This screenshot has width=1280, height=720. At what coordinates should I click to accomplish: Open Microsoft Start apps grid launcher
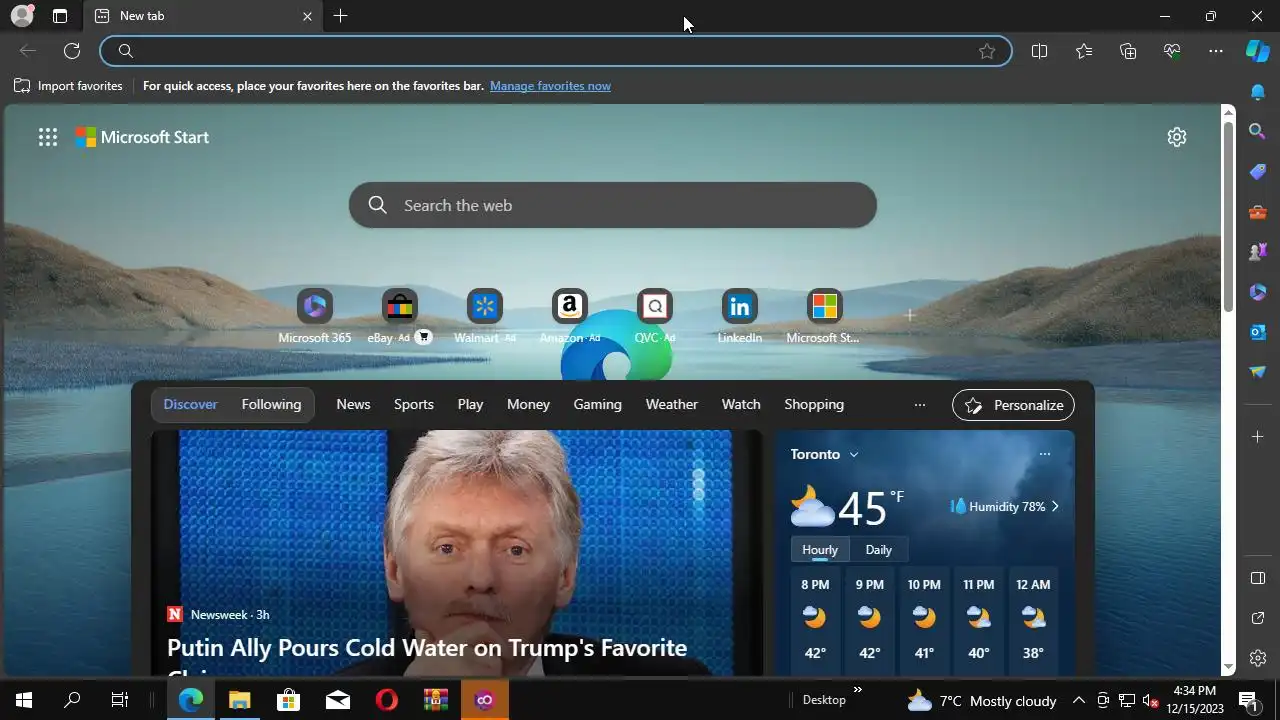pos(48,138)
